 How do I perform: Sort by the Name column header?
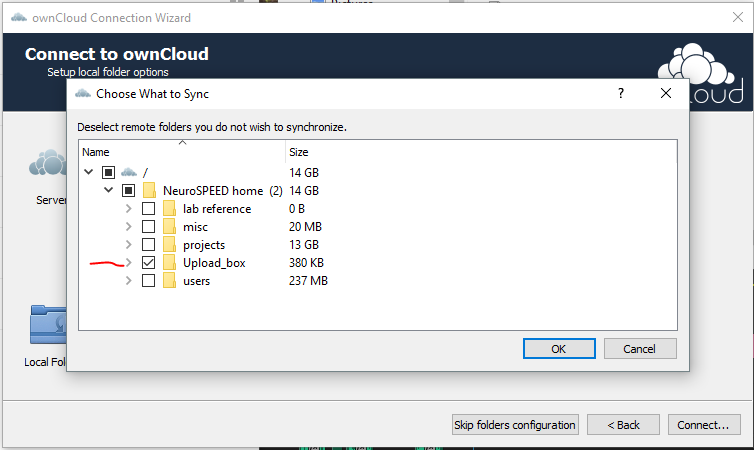pos(182,151)
